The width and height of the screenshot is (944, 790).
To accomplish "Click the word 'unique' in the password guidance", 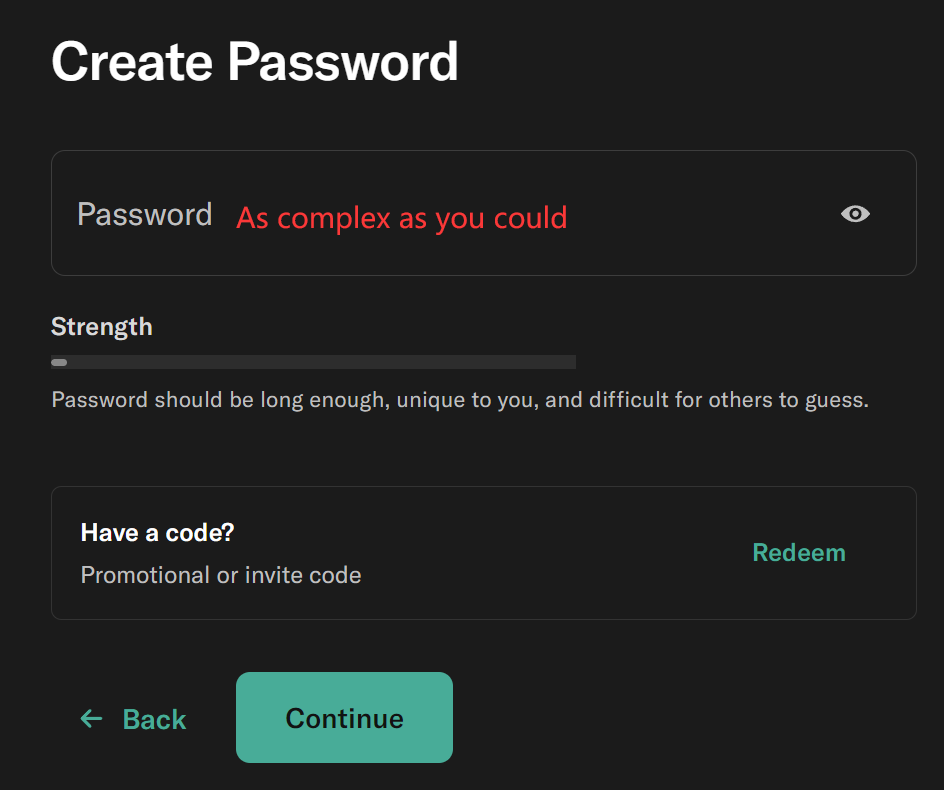I will (431, 400).
